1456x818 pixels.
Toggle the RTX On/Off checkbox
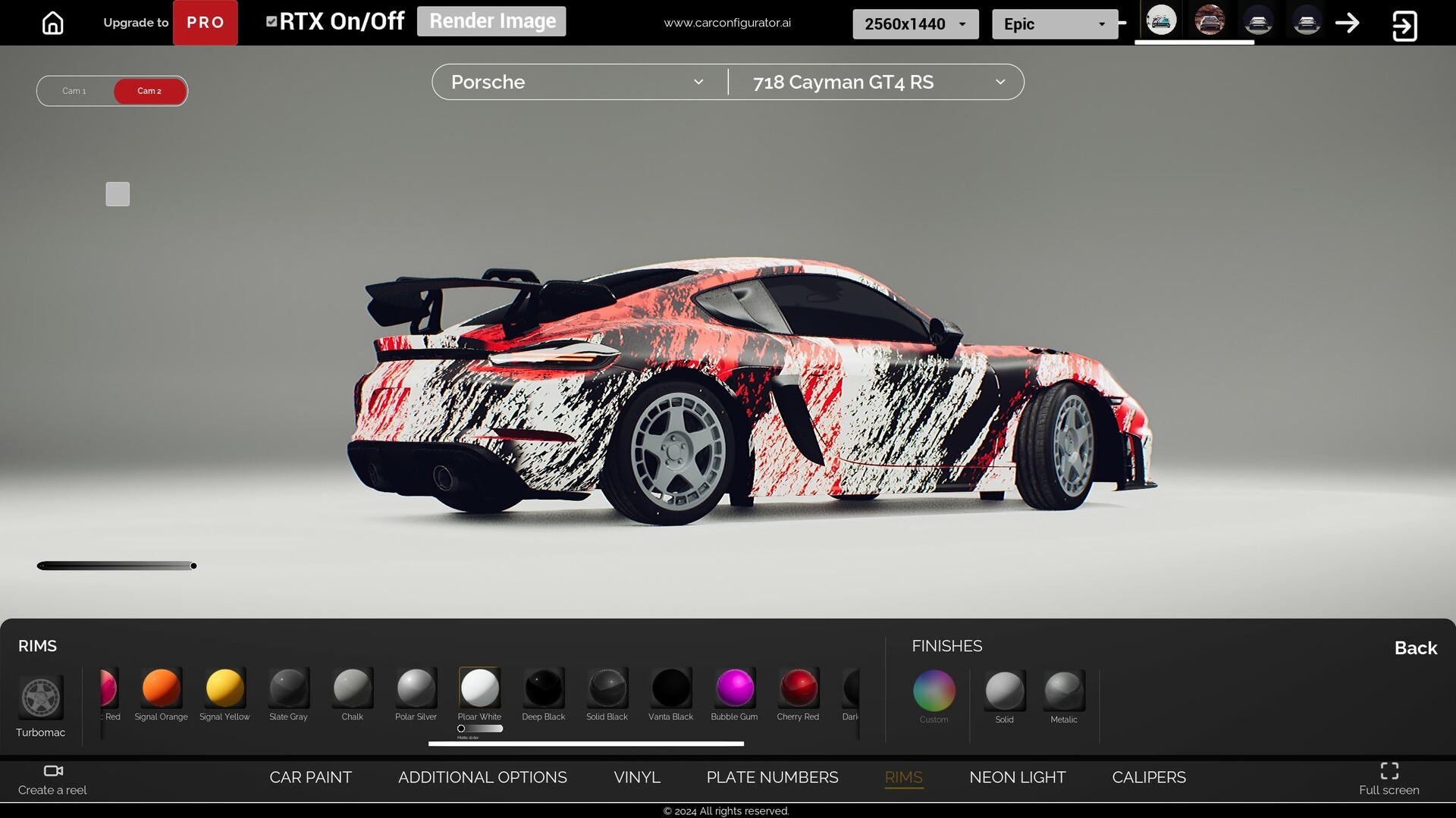point(271,21)
